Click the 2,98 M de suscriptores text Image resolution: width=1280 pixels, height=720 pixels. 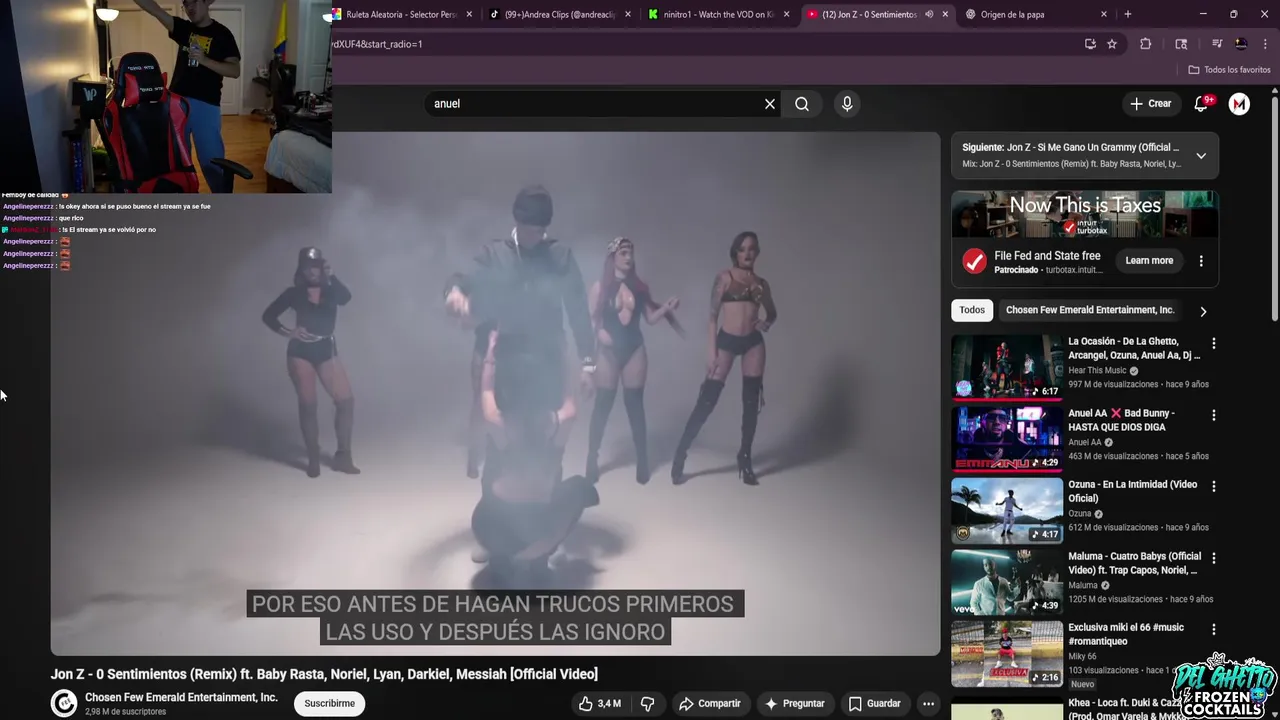(x=126, y=712)
